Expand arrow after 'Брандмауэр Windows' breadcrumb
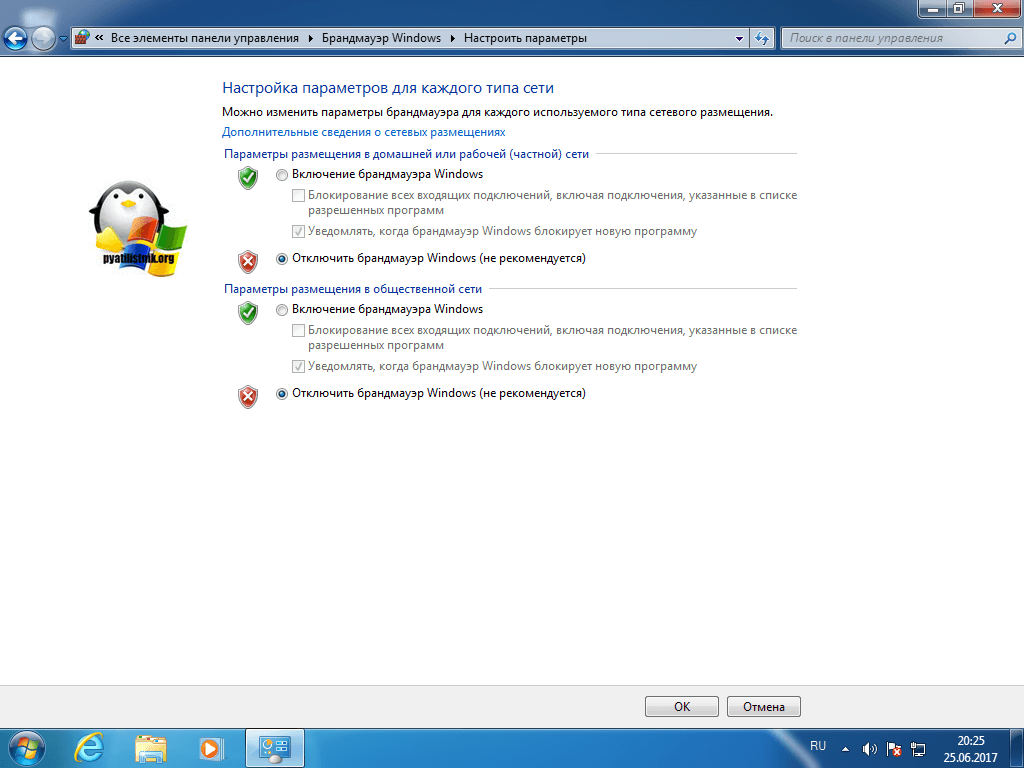This screenshot has width=1024, height=768. coord(453,38)
